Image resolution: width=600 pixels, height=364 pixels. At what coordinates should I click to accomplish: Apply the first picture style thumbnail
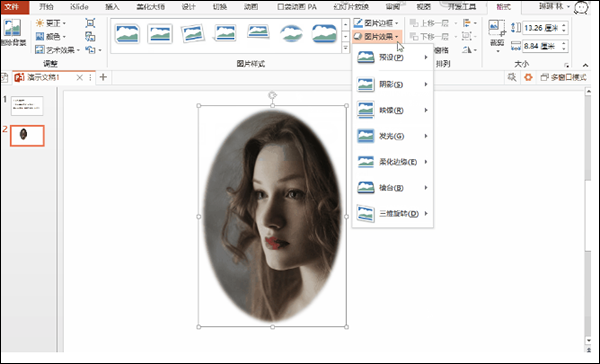pyautogui.click(x=127, y=34)
